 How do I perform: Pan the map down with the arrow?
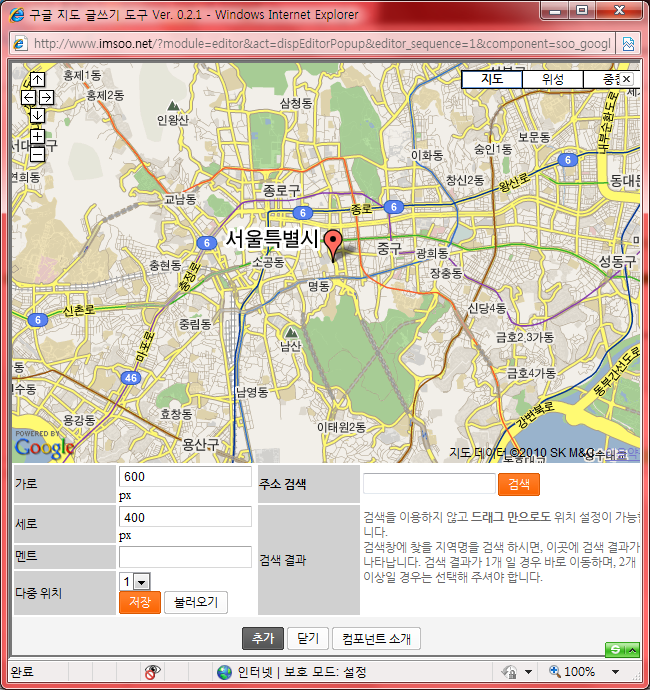[x=37, y=115]
